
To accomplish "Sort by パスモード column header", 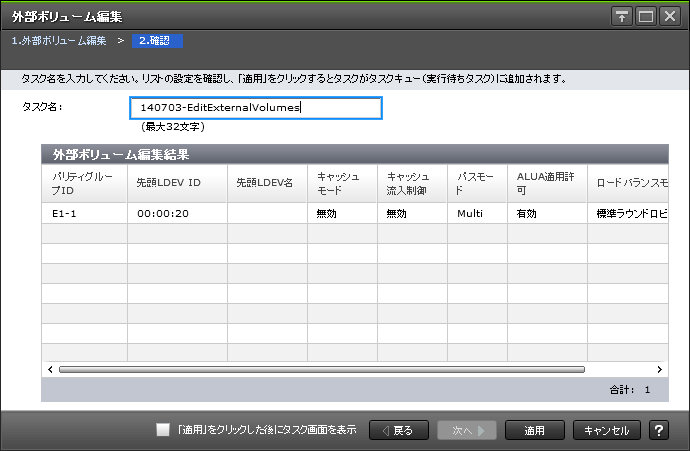I will pos(477,183).
